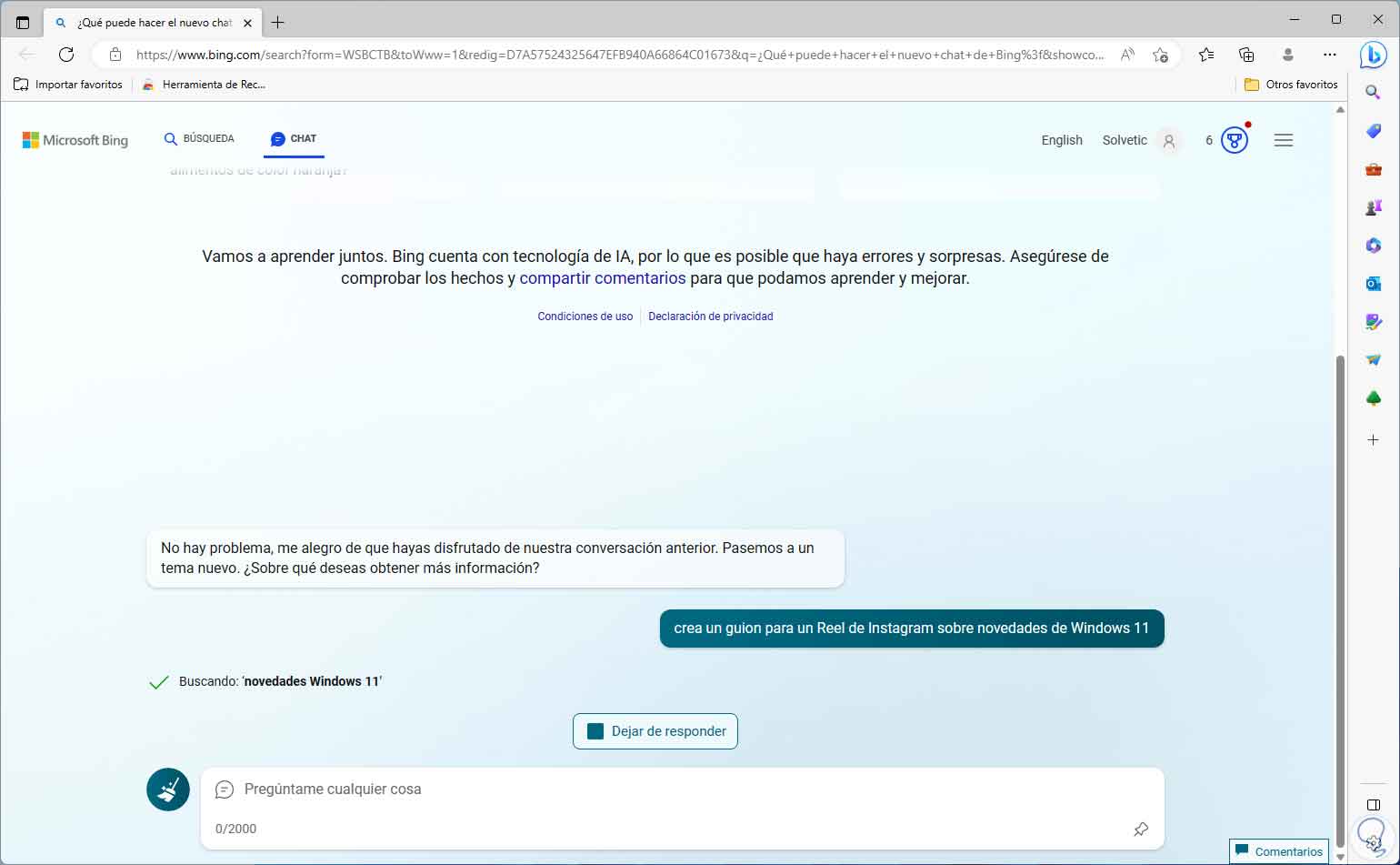Open Bing Discover sidebar icon

click(x=1373, y=55)
